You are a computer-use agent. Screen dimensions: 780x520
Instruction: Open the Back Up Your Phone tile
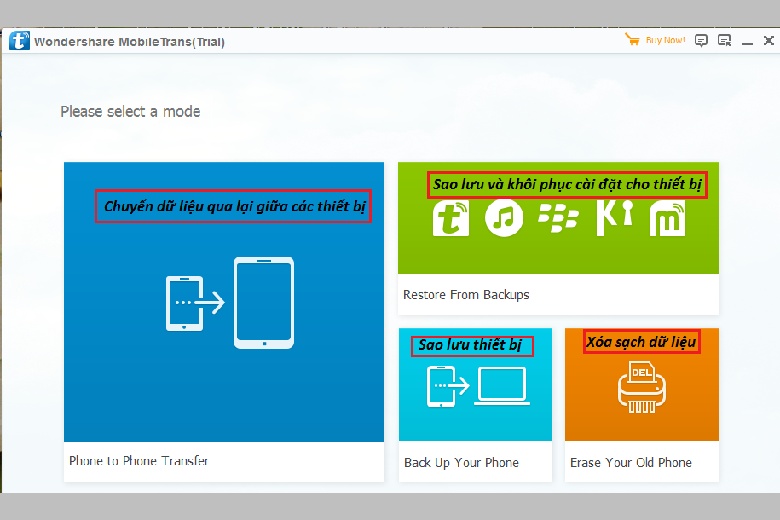[475, 405]
